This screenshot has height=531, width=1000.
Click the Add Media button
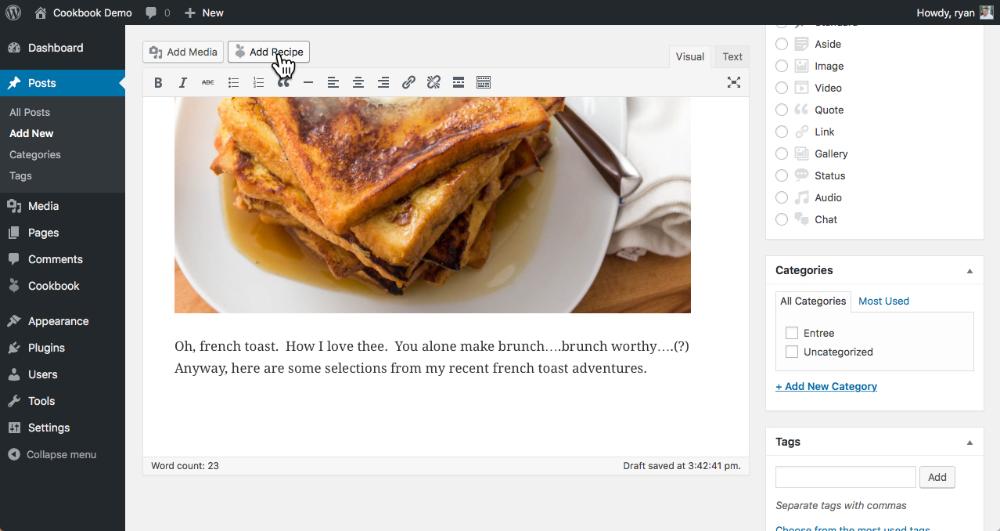[183, 52]
